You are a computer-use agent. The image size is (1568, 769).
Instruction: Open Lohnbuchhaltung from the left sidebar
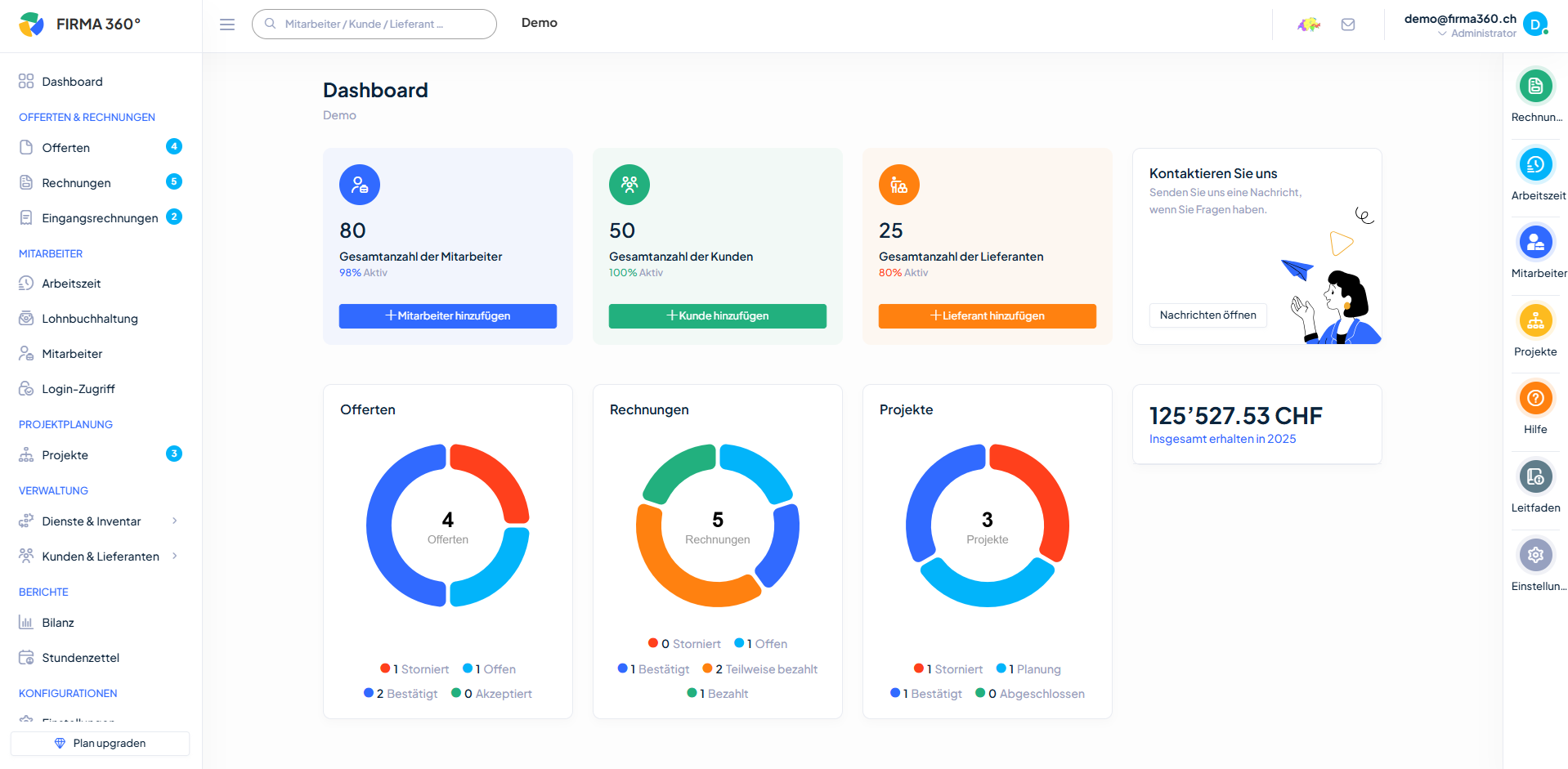click(90, 318)
